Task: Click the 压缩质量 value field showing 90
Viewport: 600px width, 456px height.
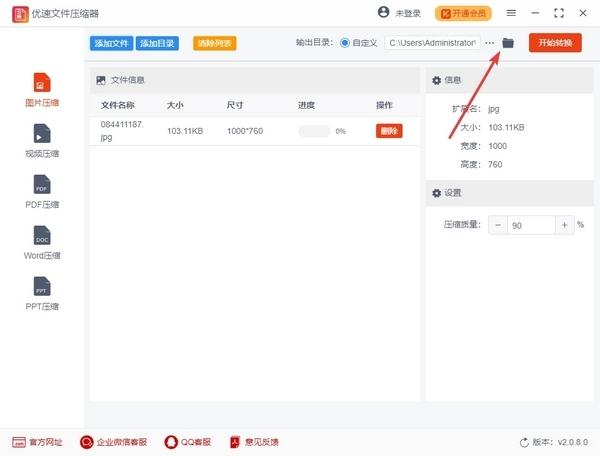Action: [531, 225]
